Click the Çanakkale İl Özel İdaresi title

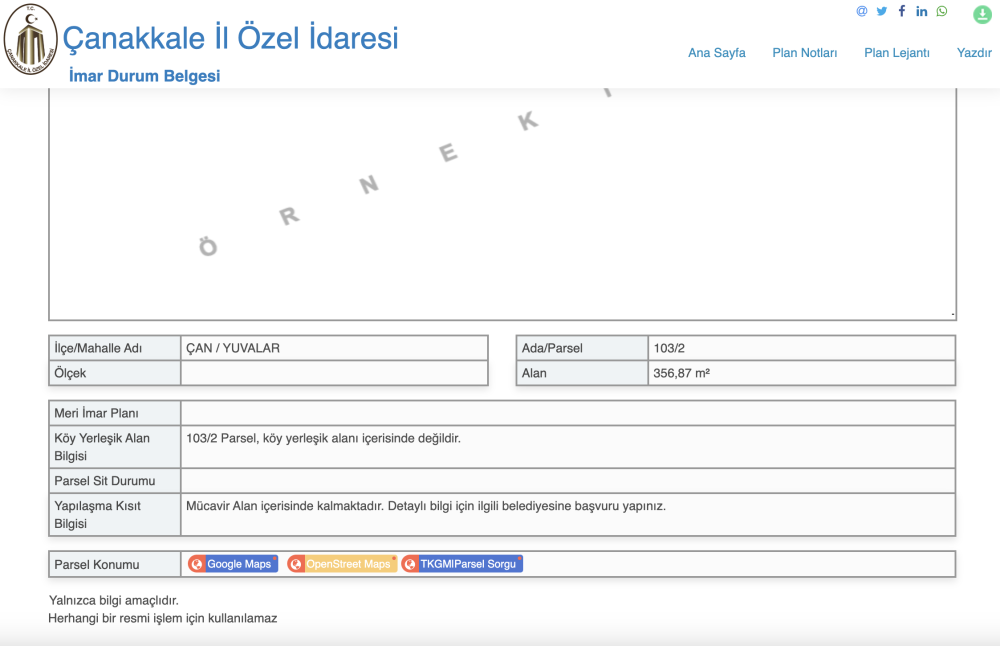tap(230, 38)
